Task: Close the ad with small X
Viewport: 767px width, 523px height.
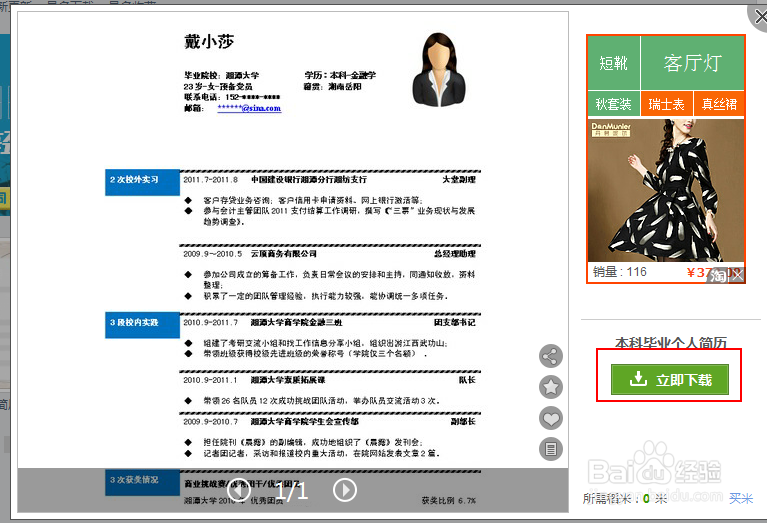Action: pos(737,275)
